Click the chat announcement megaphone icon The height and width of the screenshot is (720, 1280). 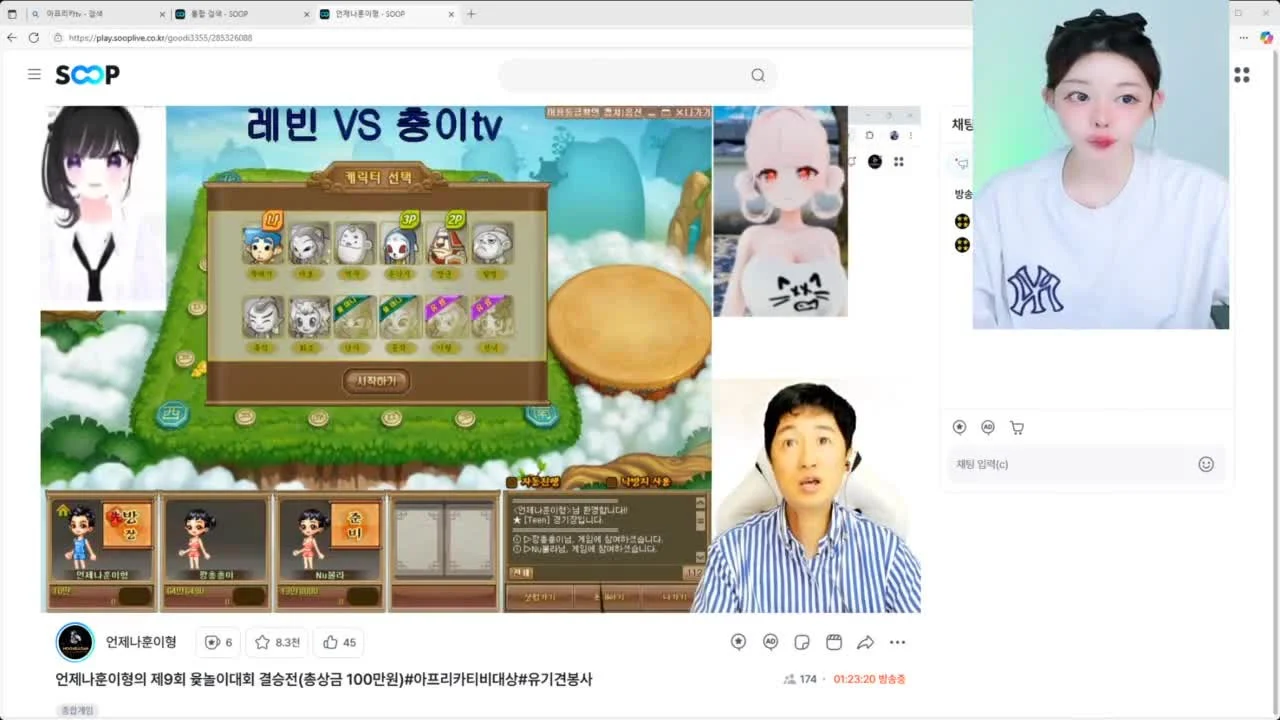click(962, 163)
